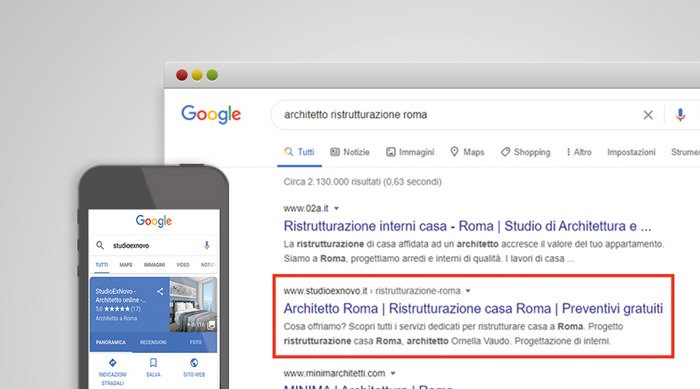This screenshot has height=389, width=700.
Task: Expand dropdown arrow next to www.02a.it
Action: pyautogui.click(x=337, y=208)
